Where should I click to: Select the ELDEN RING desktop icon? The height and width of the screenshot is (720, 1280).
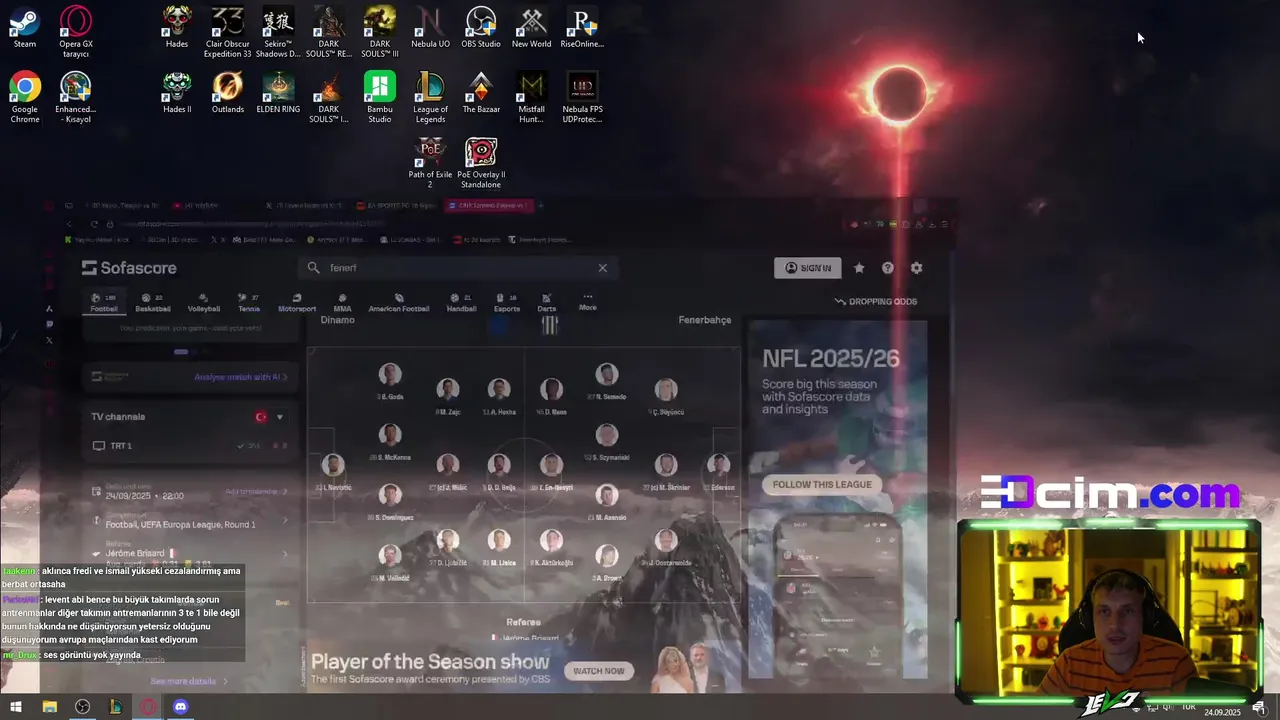[x=278, y=93]
